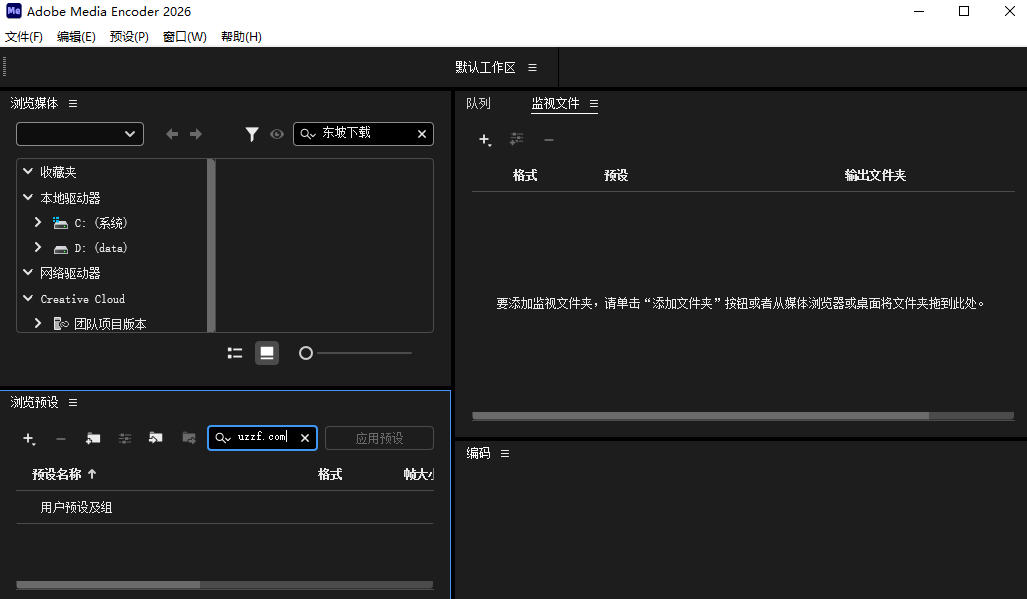Click the 输出文件夹 column header
Screen dimensions: 1027x599
point(875,175)
